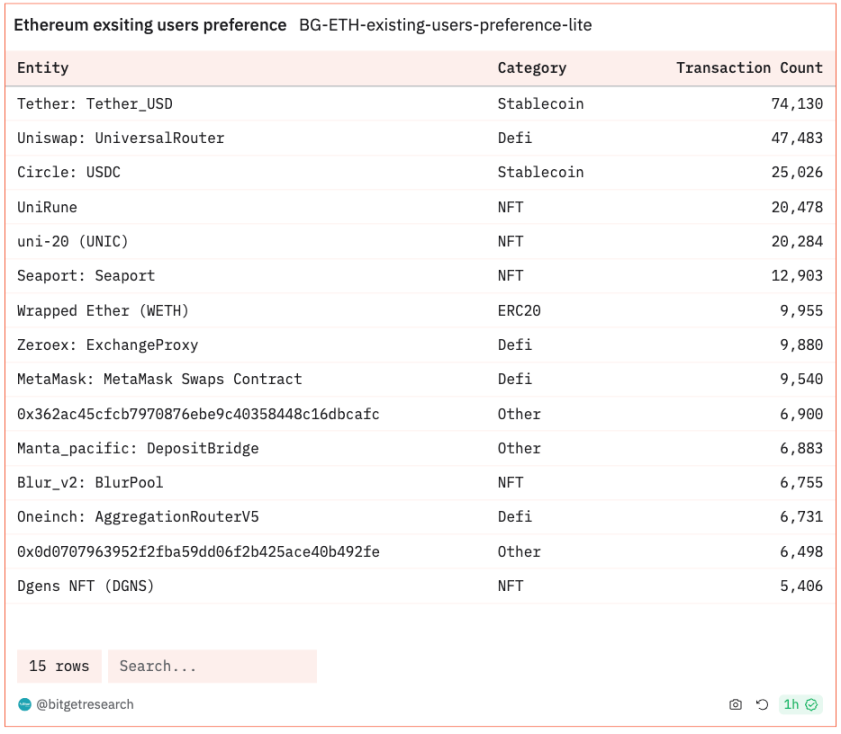Open the @bitgetresearch profile link
Viewport: 841px width, 734px height.
coord(85,705)
